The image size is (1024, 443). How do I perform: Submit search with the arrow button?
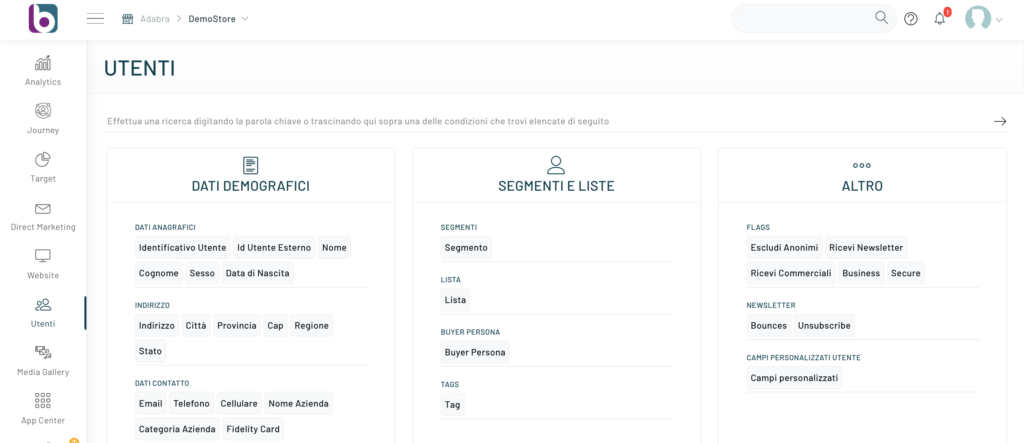pyautogui.click(x=1000, y=121)
